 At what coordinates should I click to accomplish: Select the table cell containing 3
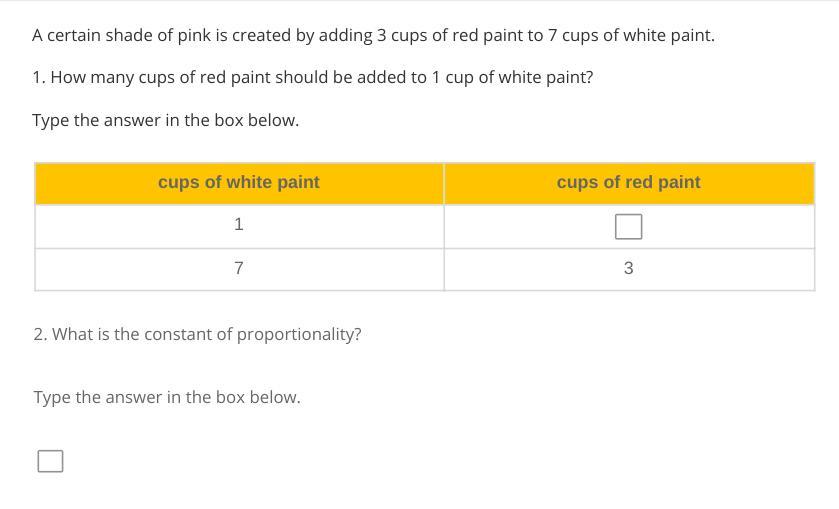click(x=628, y=268)
